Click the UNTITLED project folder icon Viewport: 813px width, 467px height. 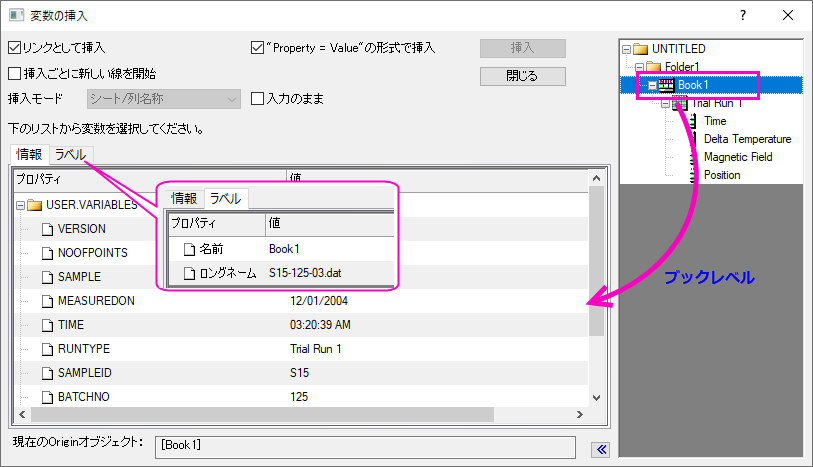tap(641, 49)
